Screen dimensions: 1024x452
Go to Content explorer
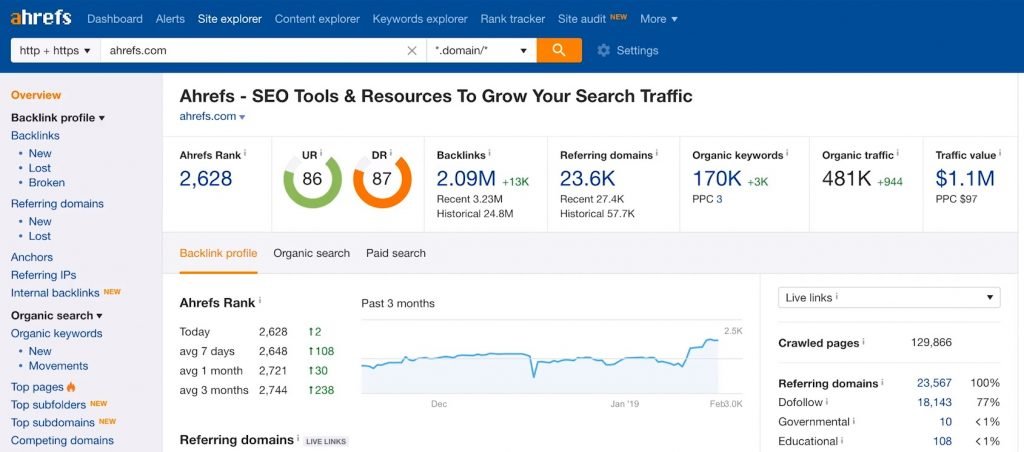[x=317, y=19]
